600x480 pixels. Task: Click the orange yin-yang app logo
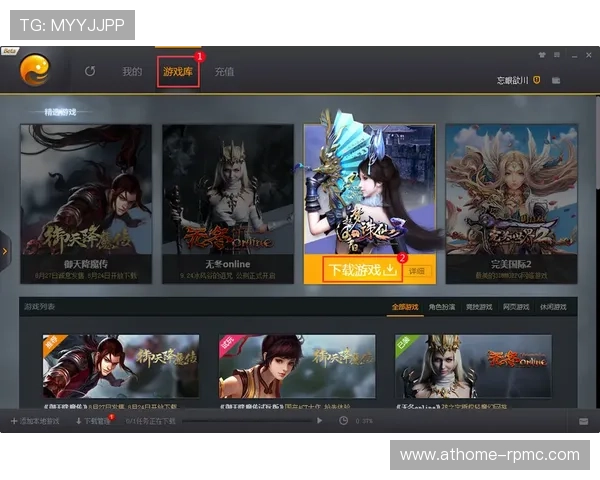pos(35,70)
